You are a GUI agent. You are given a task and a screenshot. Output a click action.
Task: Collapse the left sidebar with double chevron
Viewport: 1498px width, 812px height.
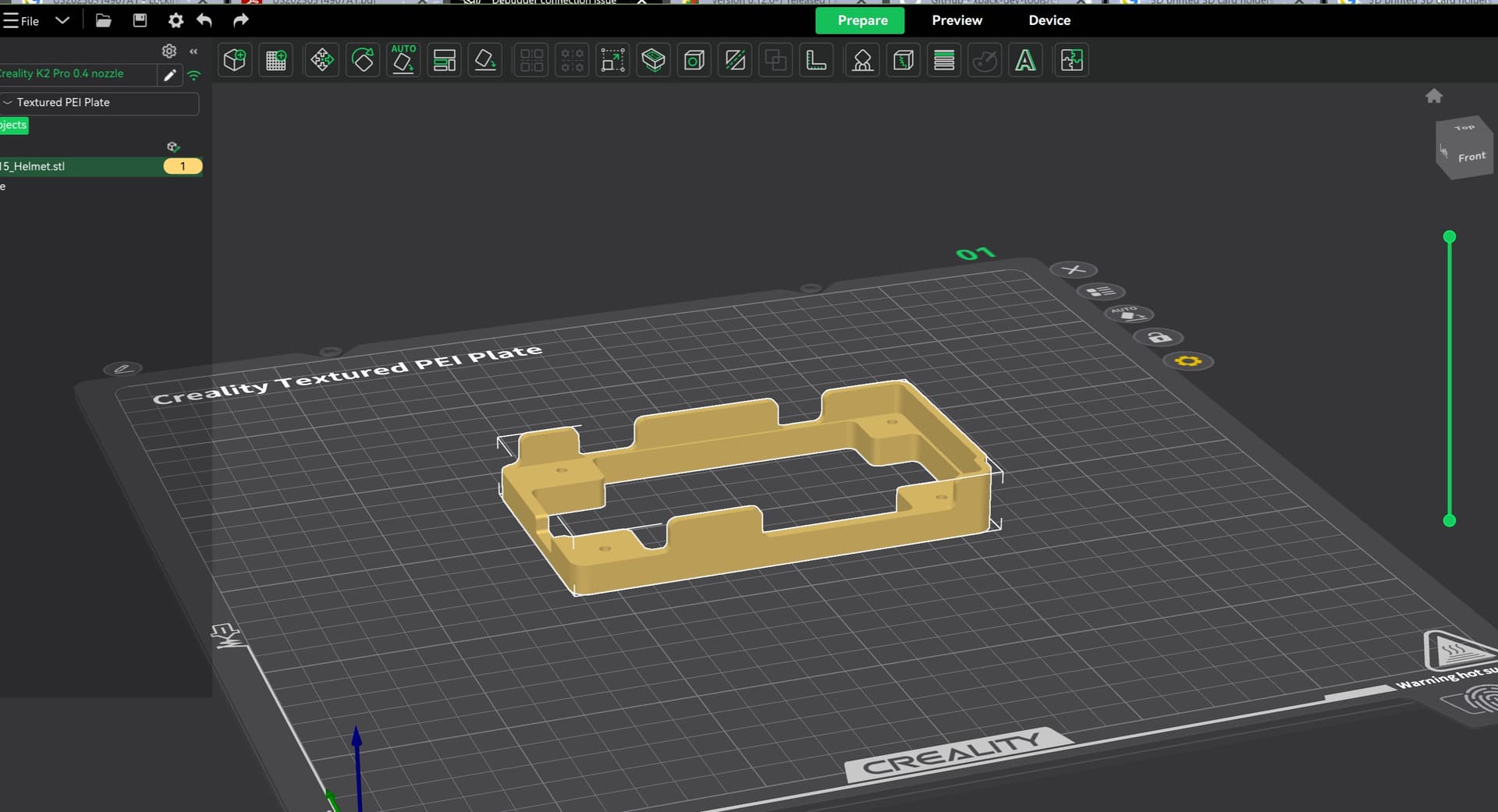193,51
